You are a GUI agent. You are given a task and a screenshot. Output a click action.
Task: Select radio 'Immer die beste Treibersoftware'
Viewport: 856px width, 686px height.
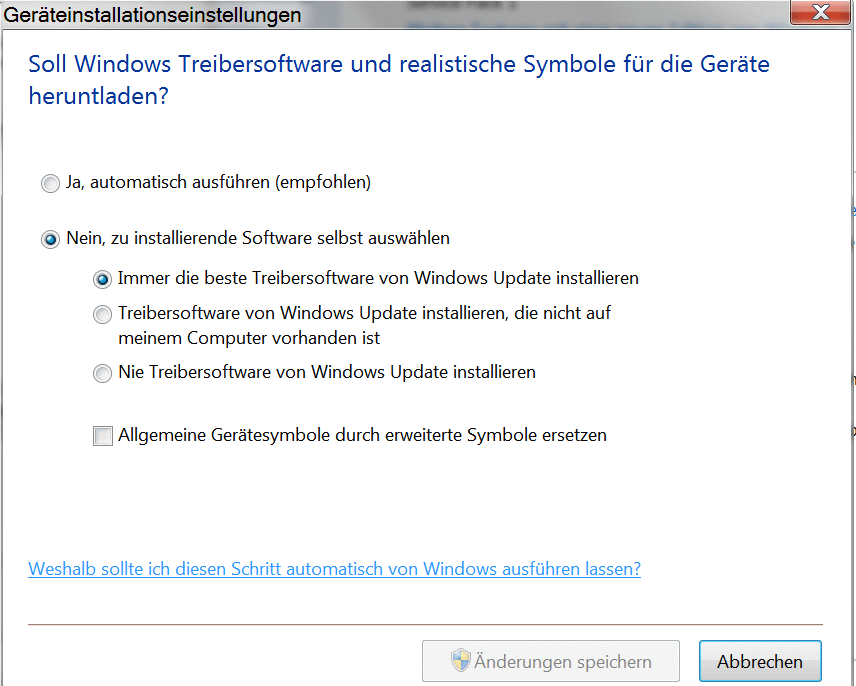click(102, 279)
